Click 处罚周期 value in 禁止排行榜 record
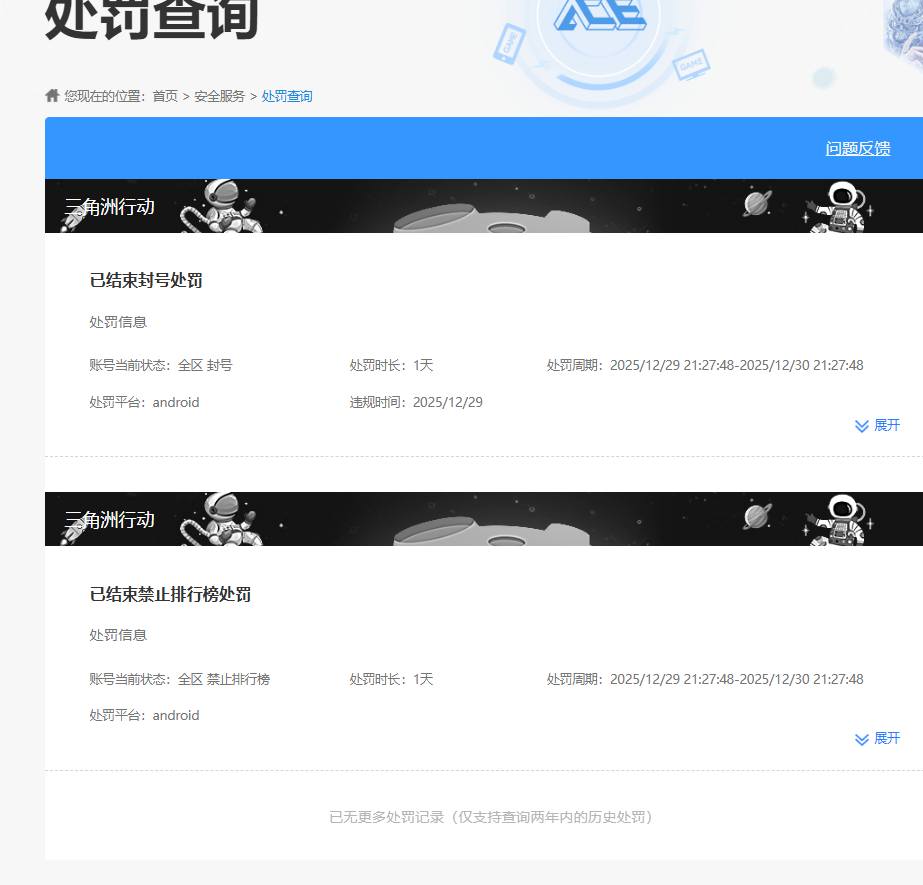The image size is (923, 885). 736,679
